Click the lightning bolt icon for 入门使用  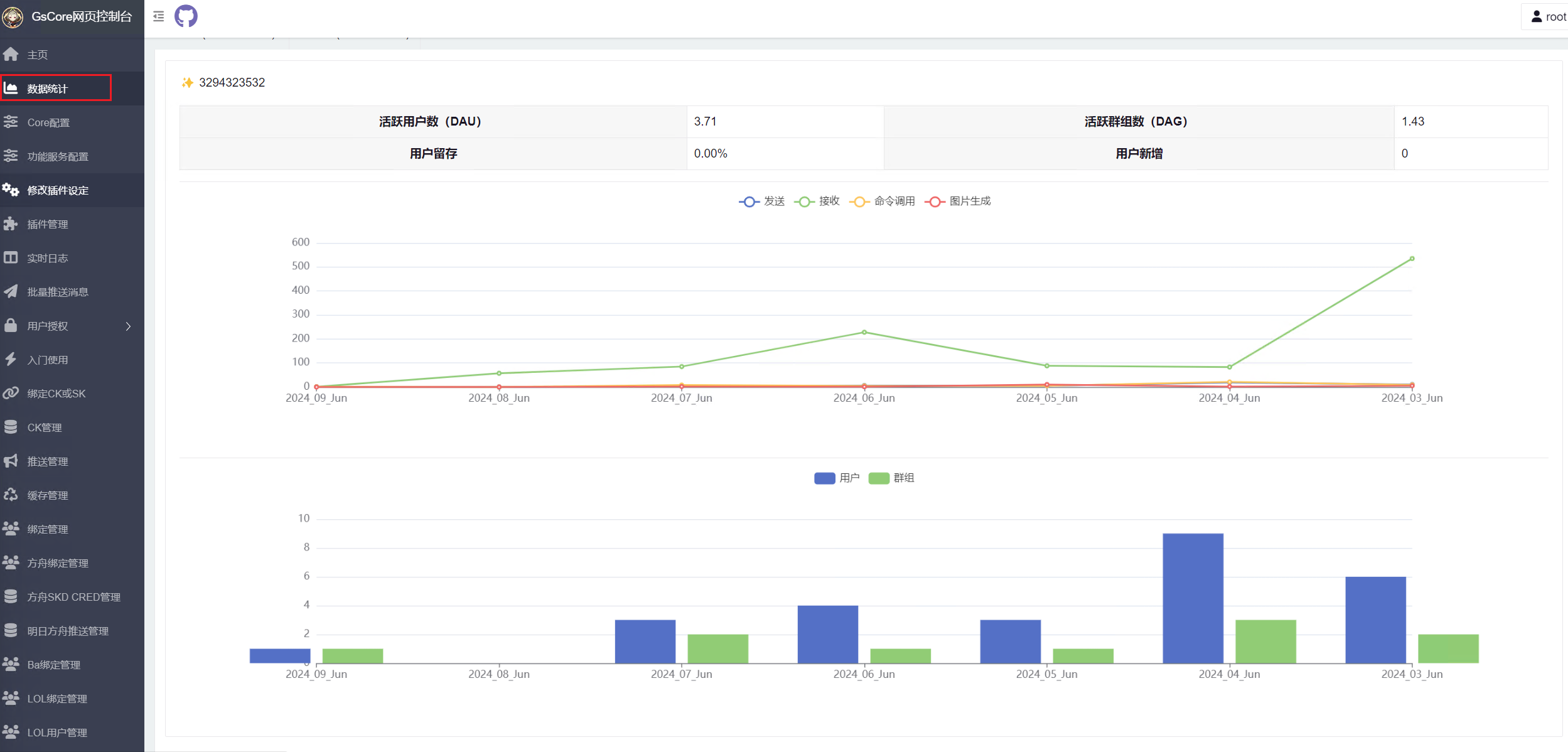click(11, 360)
